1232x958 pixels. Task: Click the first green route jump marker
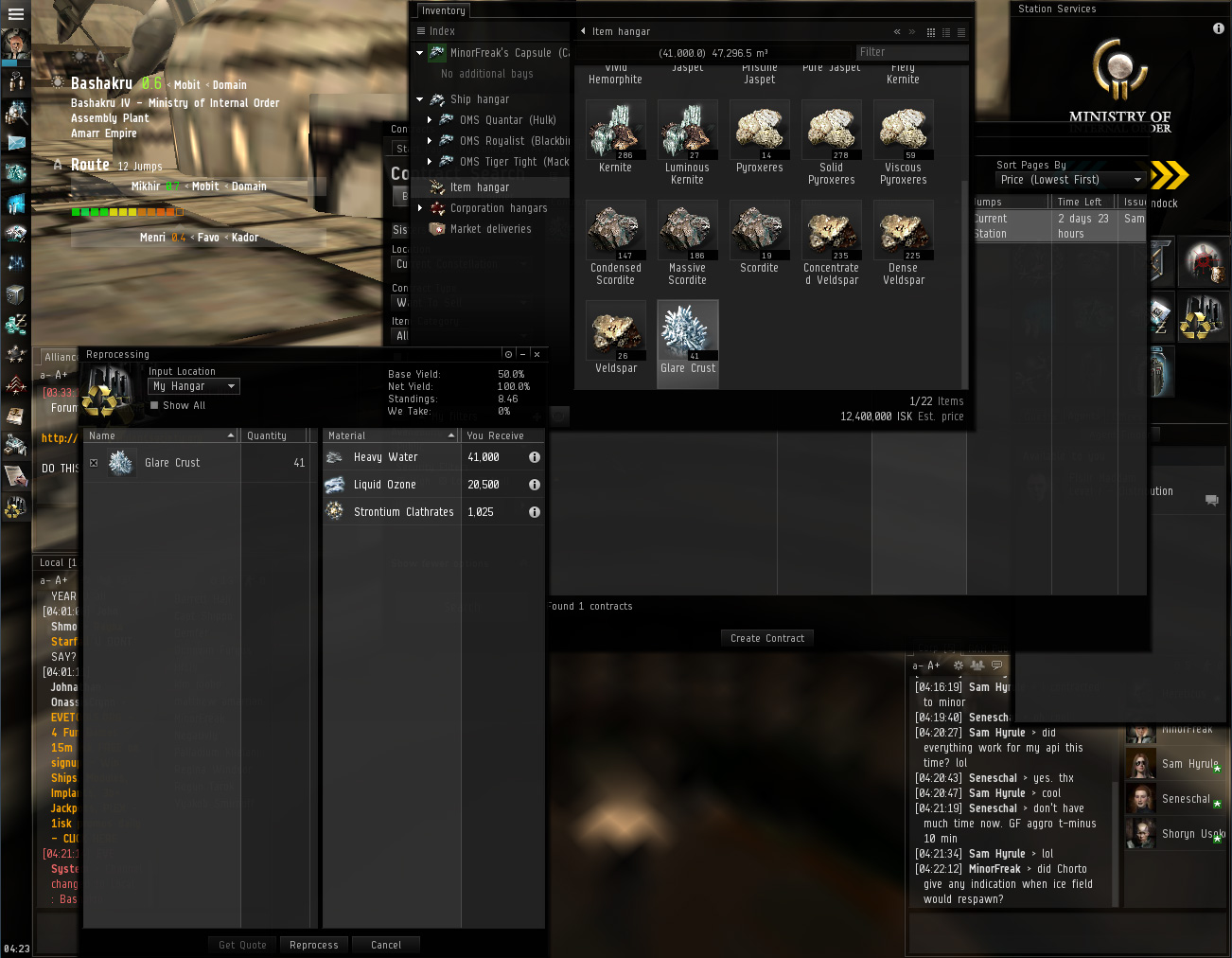pyautogui.click(x=76, y=212)
